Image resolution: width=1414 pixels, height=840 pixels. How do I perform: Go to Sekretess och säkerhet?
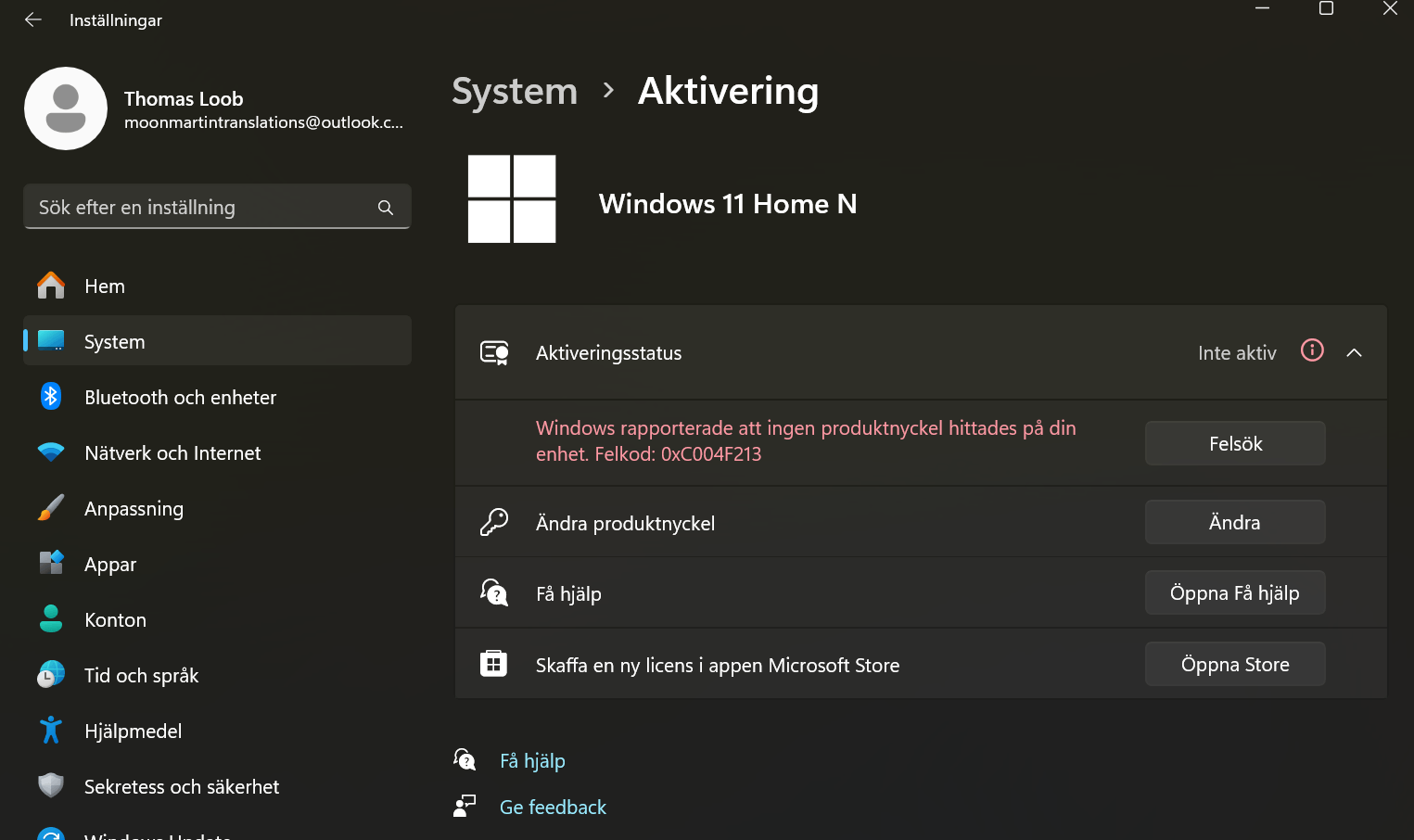pyautogui.click(x=217, y=786)
